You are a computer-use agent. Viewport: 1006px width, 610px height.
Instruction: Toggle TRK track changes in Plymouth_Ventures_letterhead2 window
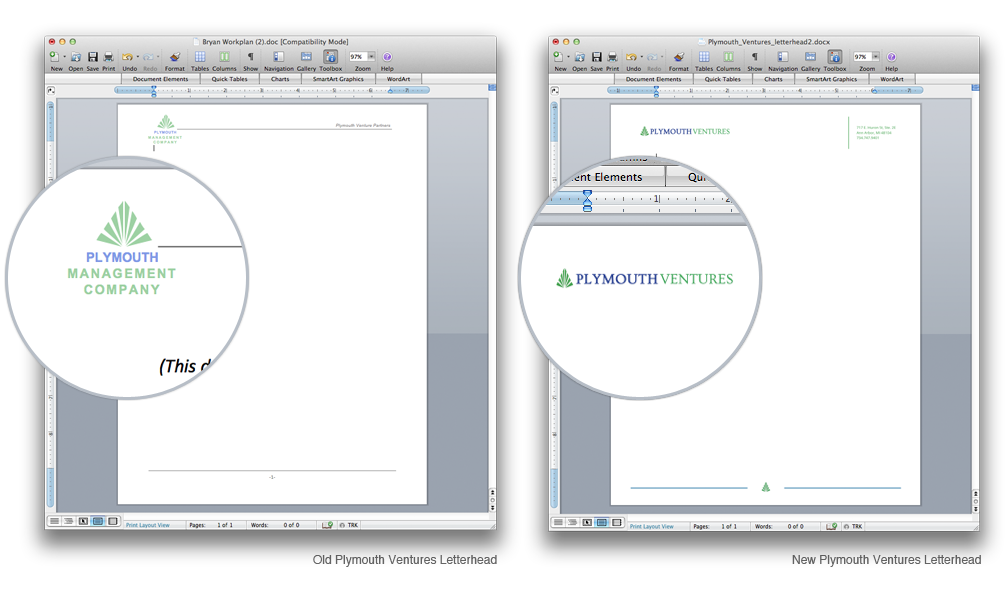[x=854, y=526]
